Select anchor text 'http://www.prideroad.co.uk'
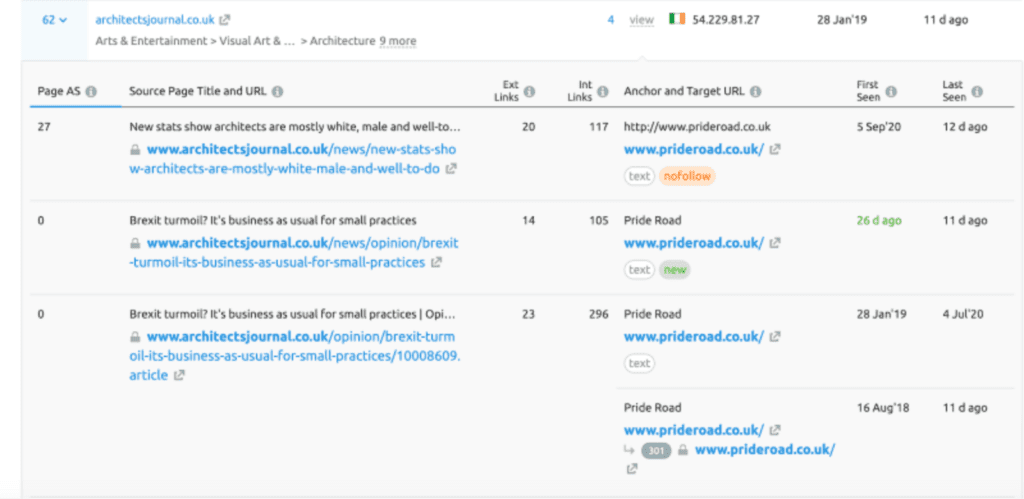 697,127
